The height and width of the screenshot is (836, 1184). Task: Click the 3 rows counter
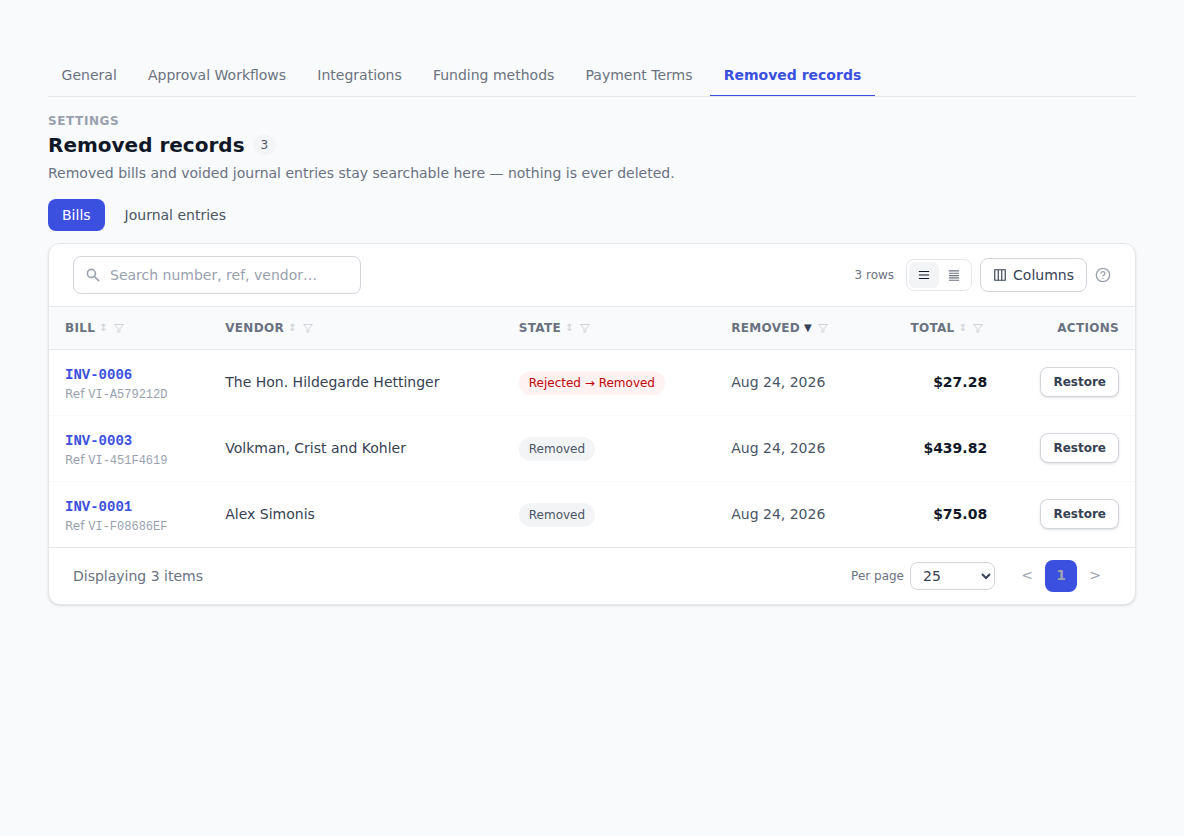(874, 275)
